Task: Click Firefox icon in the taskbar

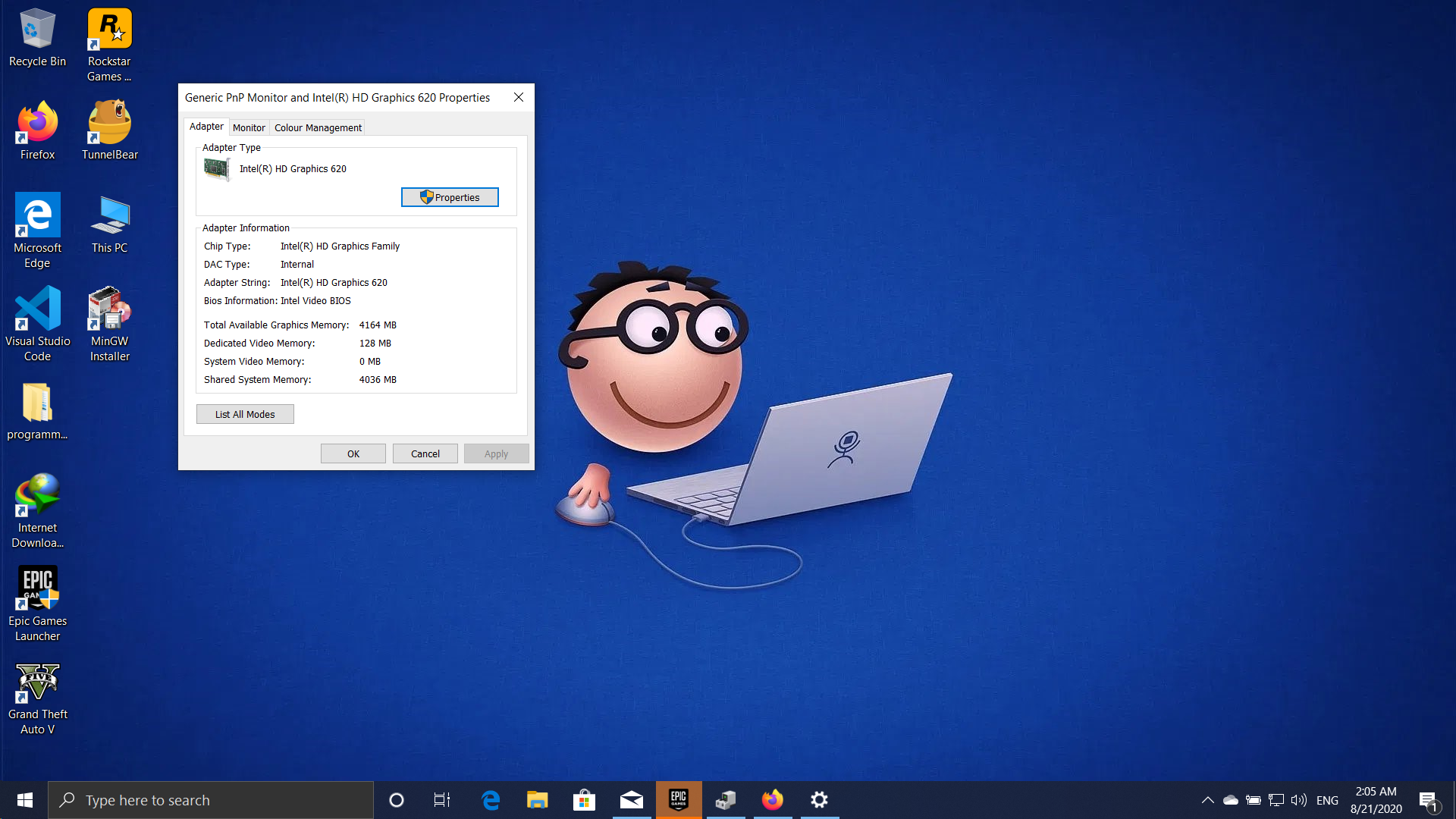Action: pos(772,800)
